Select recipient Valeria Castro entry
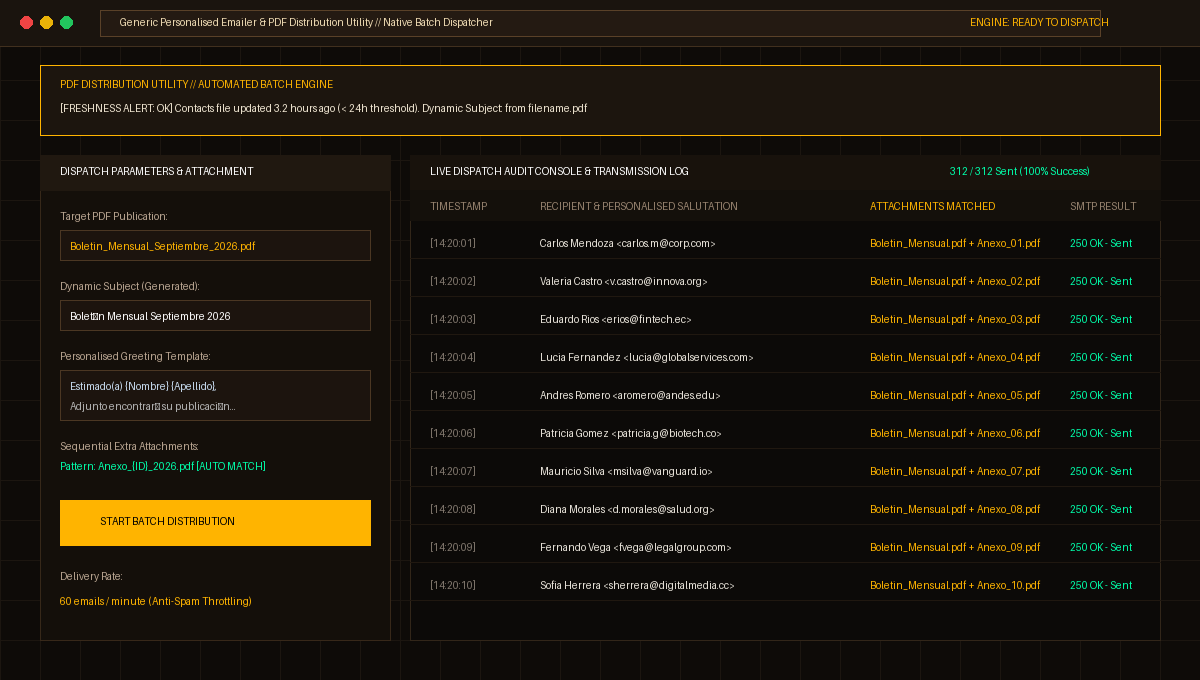This screenshot has height=680, width=1200. tap(624, 281)
